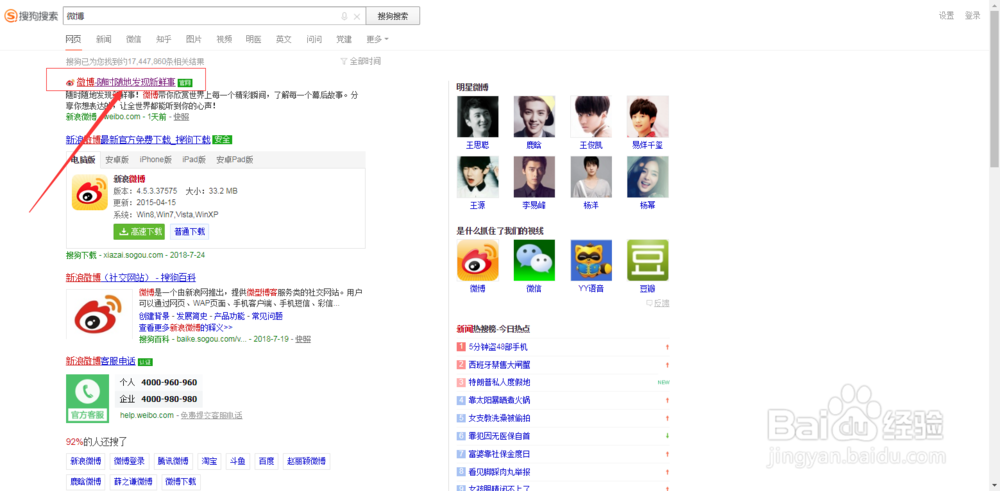The height and width of the screenshot is (491, 1000).
Task: Clear the search box with X icon
Action: point(357,16)
